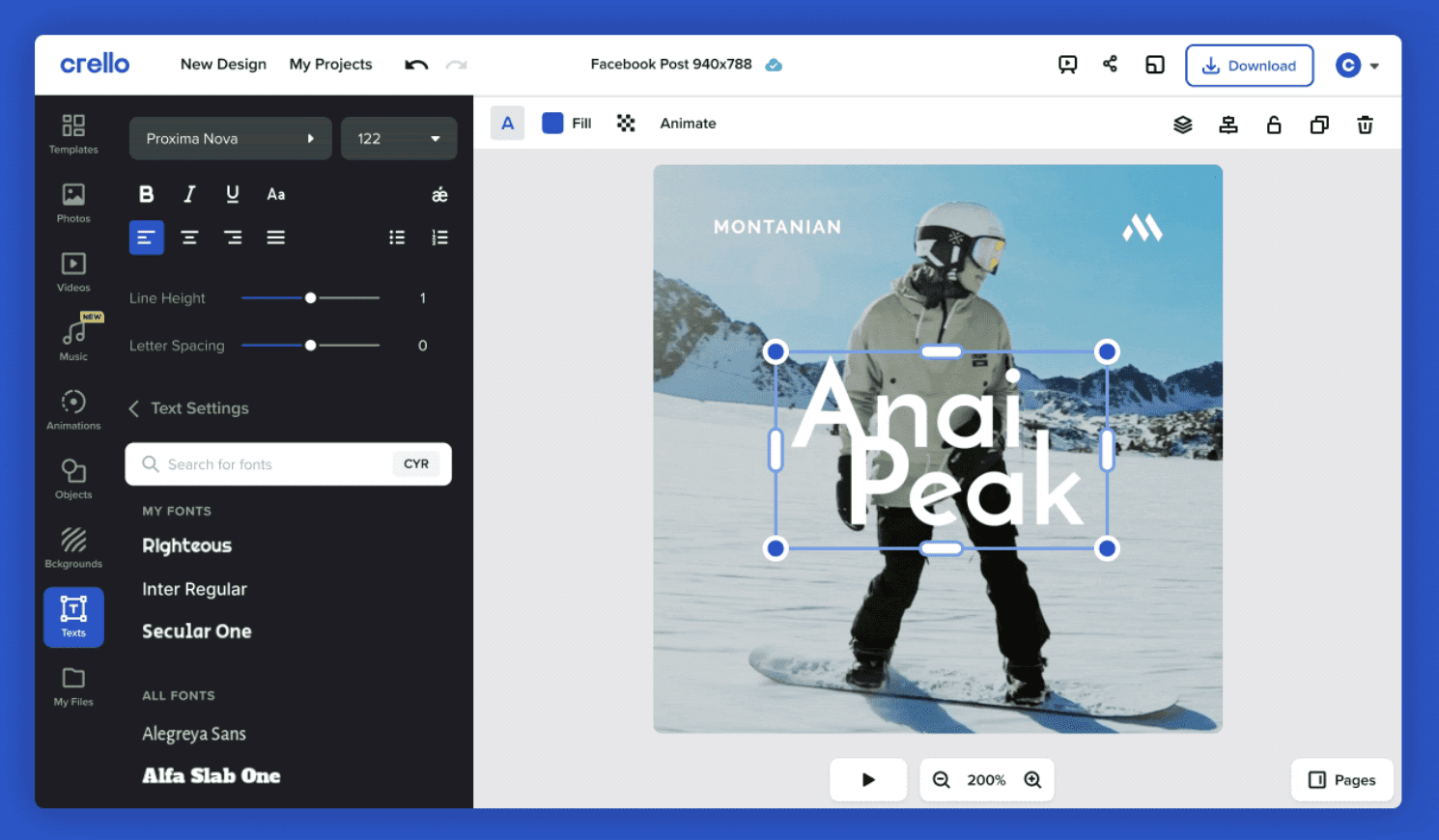Expand the font size 122 dropdown

(399, 139)
